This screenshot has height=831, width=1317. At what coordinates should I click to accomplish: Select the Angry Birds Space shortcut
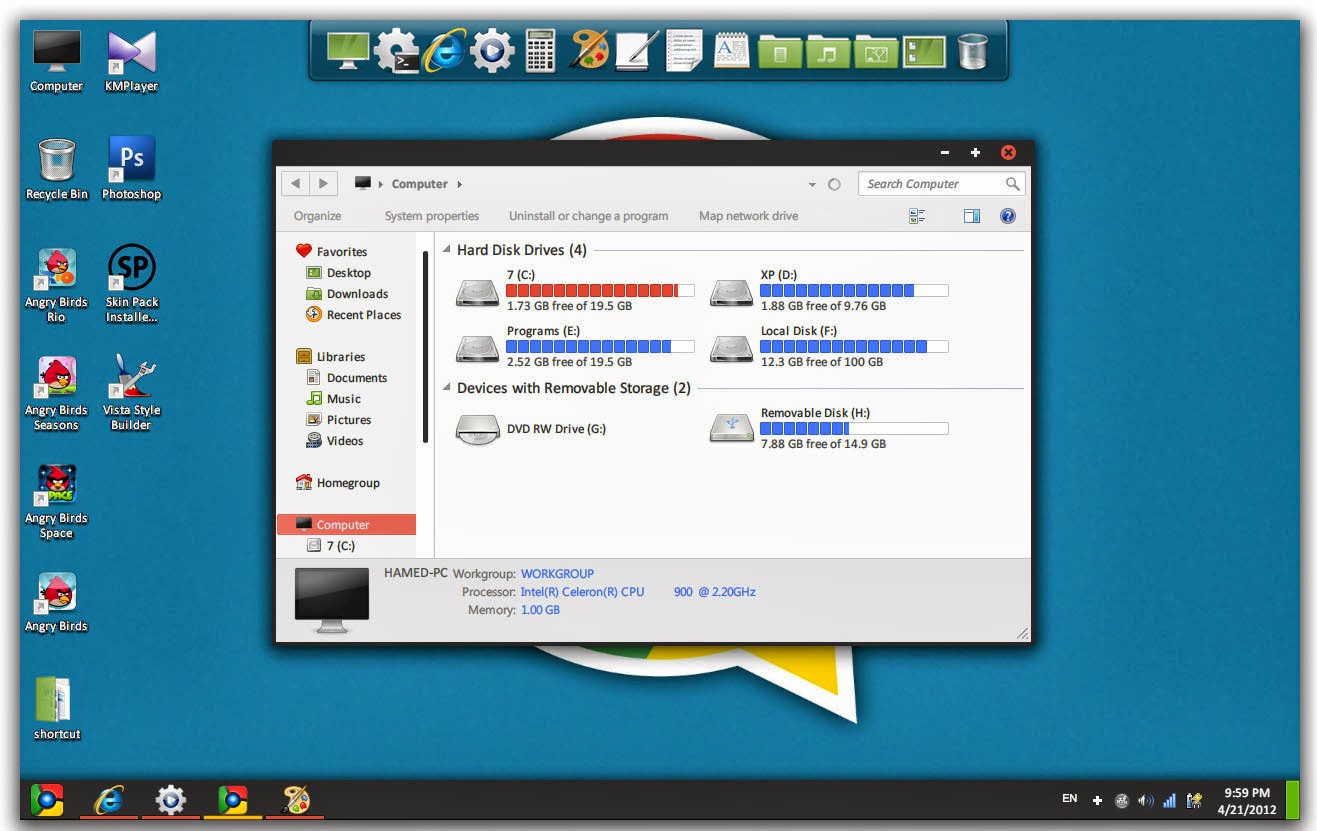[56, 501]
